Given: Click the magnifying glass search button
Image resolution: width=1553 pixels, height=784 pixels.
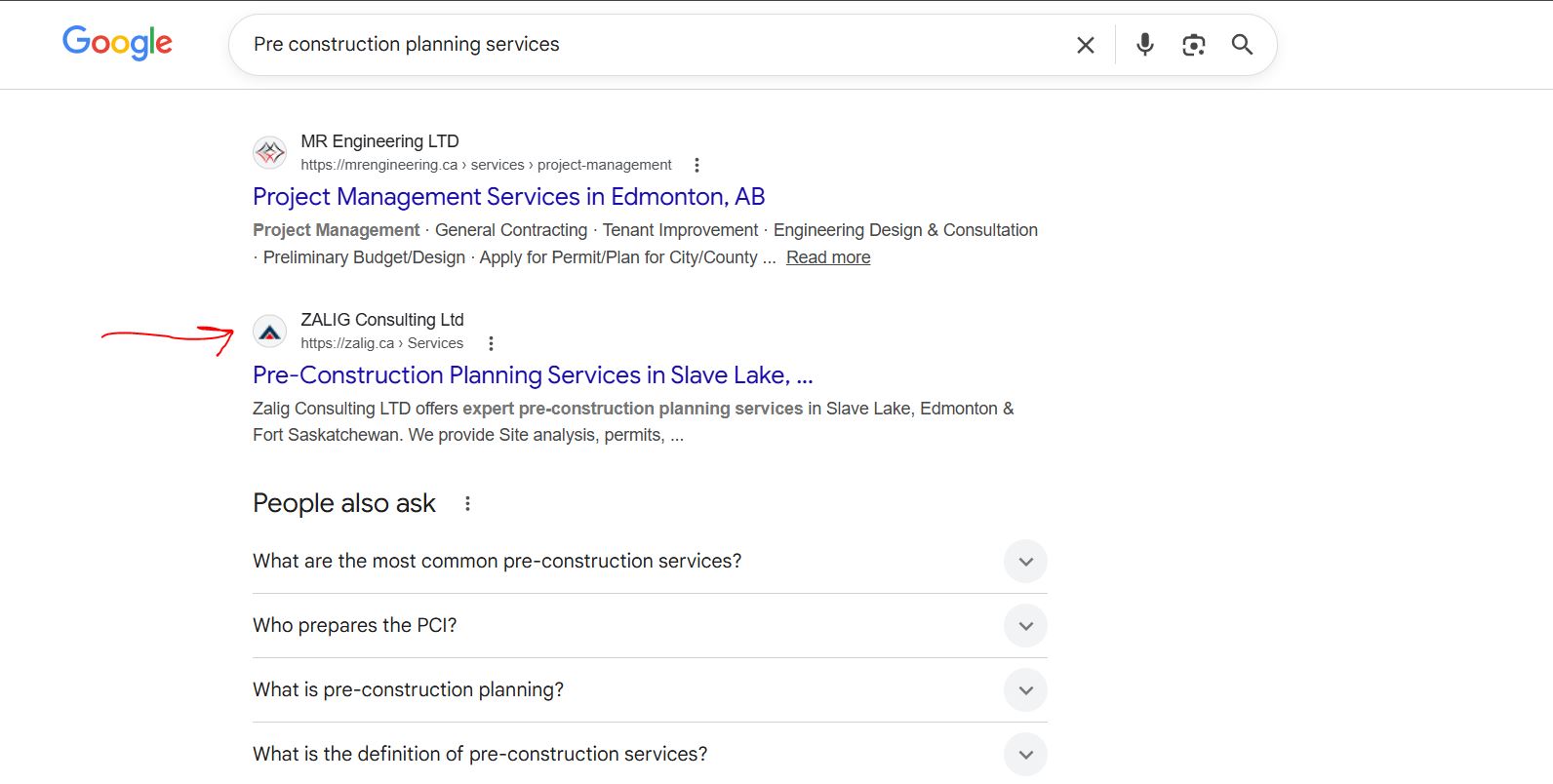Looking at the screenshot, I should coord(1242,45).
